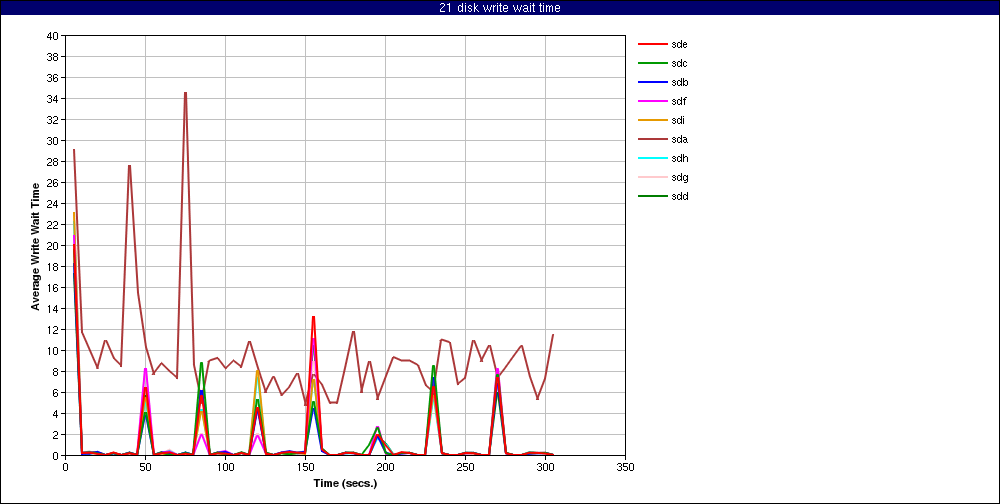
Task: Click the y-axis tick value 34
Action: pos(53,99)
